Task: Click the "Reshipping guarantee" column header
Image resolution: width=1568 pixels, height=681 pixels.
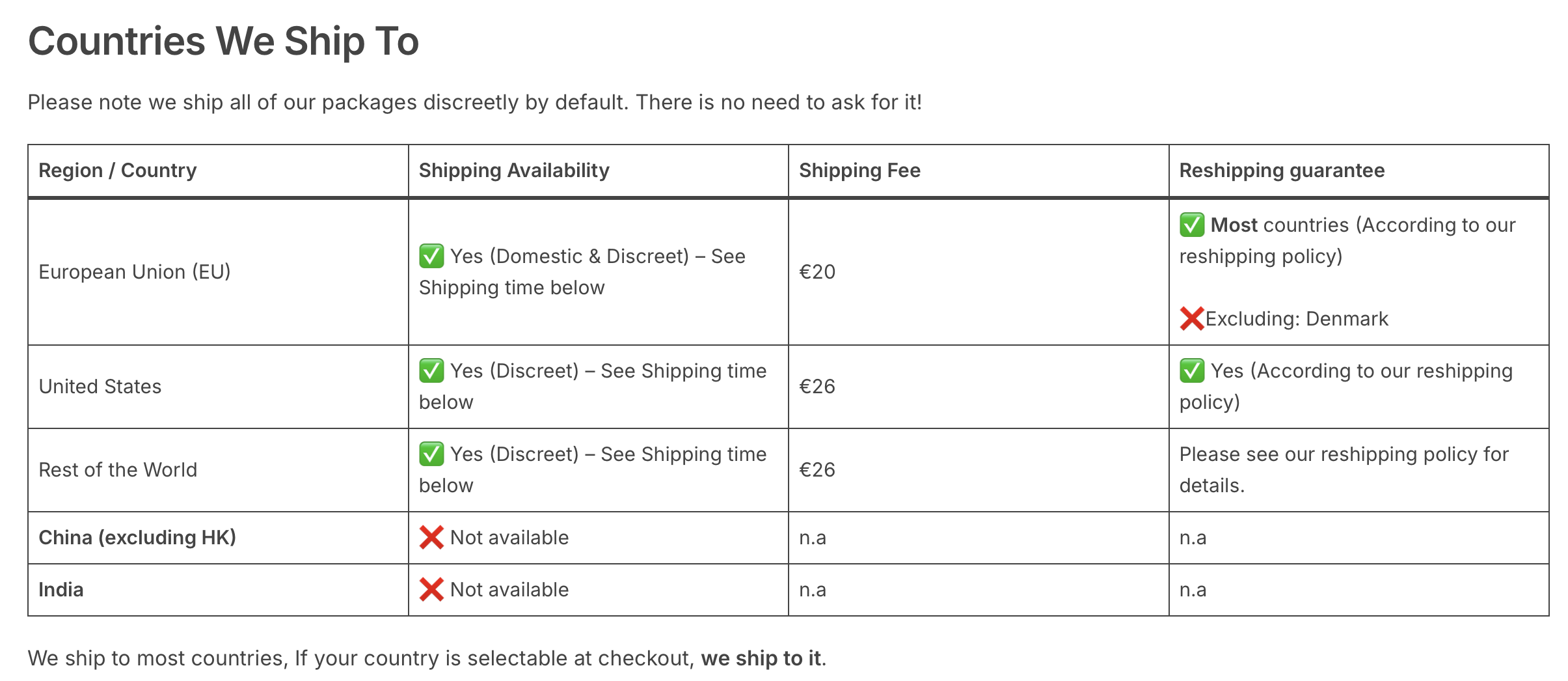Action: coord(1282,171)
